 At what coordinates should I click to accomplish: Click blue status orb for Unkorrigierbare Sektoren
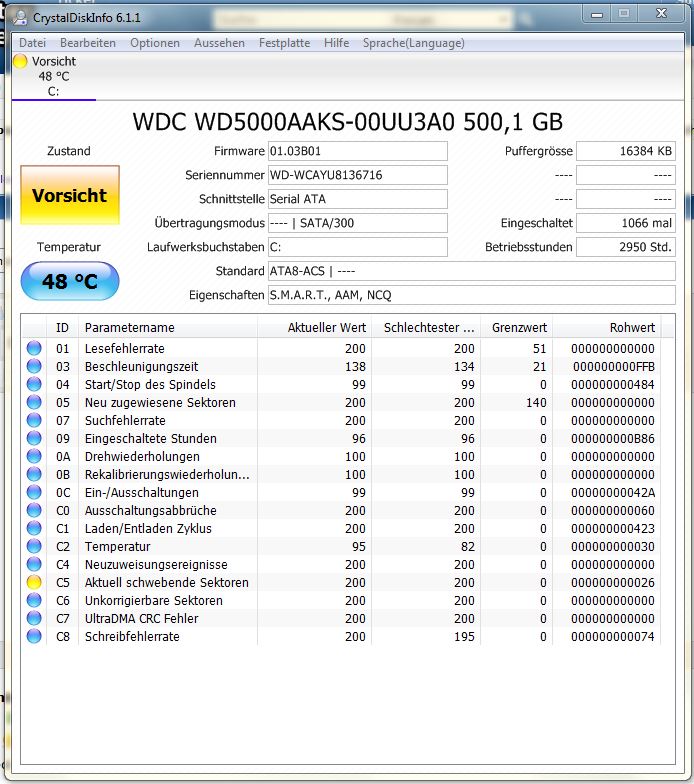[34, 600]
